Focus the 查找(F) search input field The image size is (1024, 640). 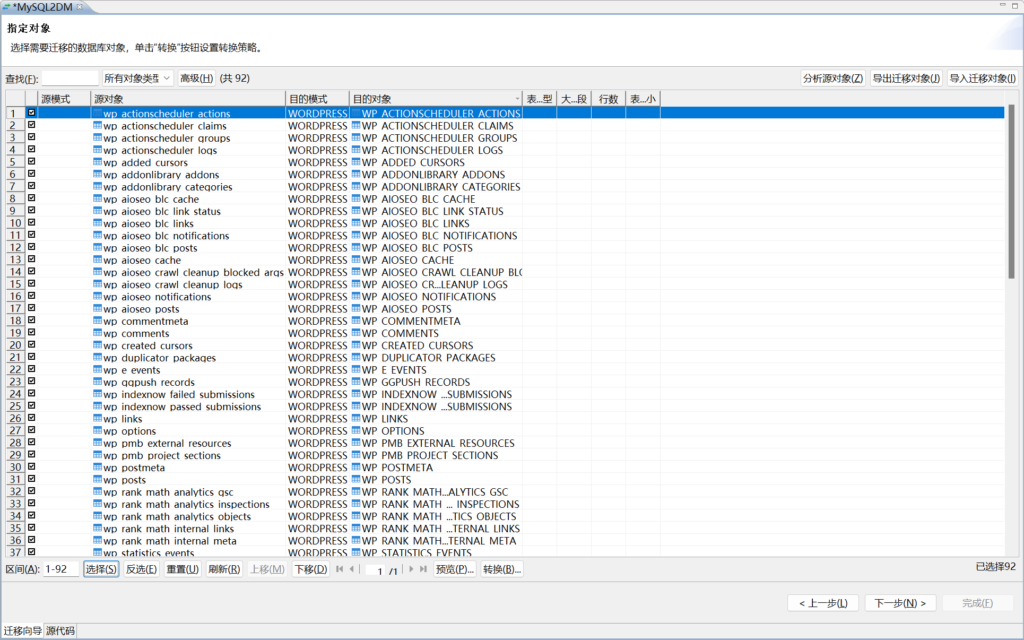point(70,78)
